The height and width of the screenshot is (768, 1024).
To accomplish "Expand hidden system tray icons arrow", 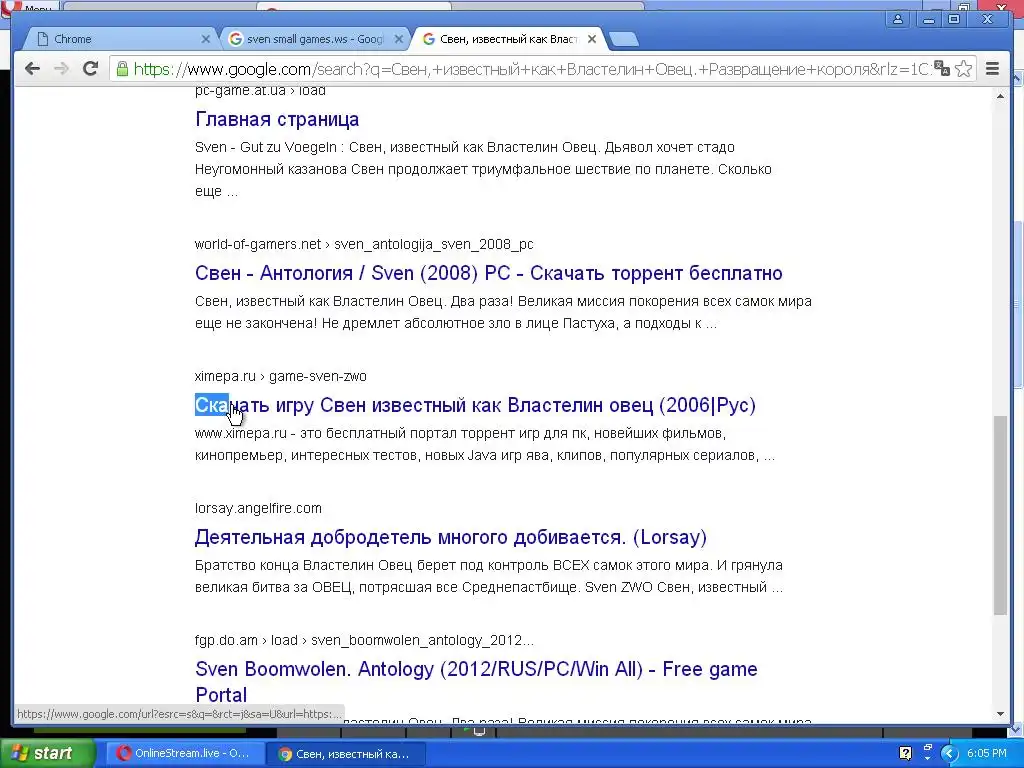I will click(x=949, y=754).
